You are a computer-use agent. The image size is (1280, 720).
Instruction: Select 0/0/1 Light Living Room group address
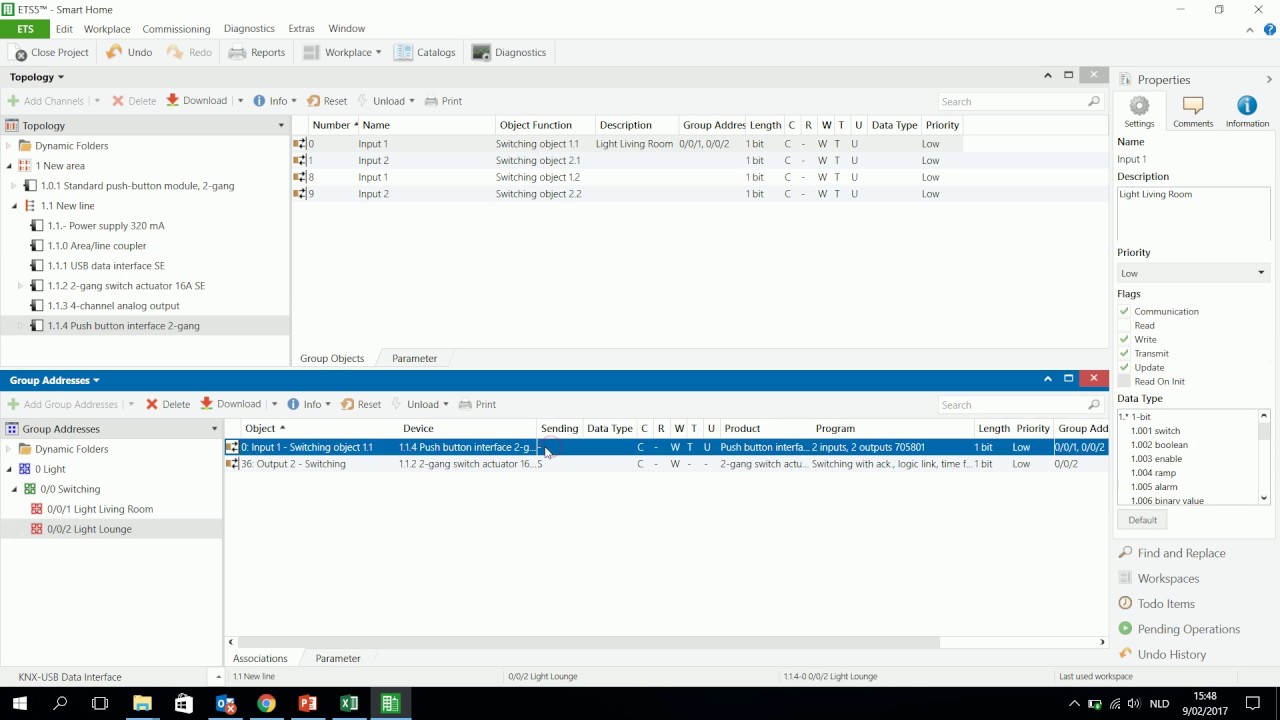(x=99, y=509)
